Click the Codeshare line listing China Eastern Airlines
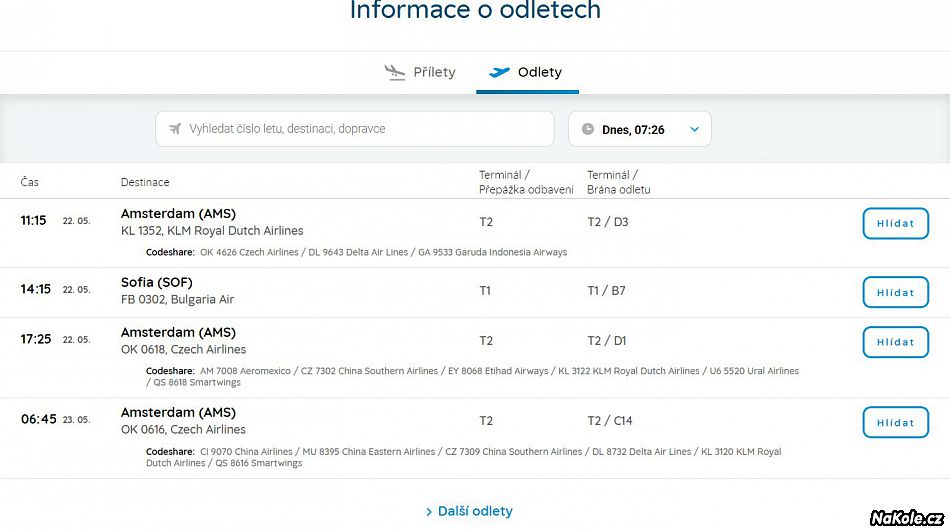 [x=463, y=457]
